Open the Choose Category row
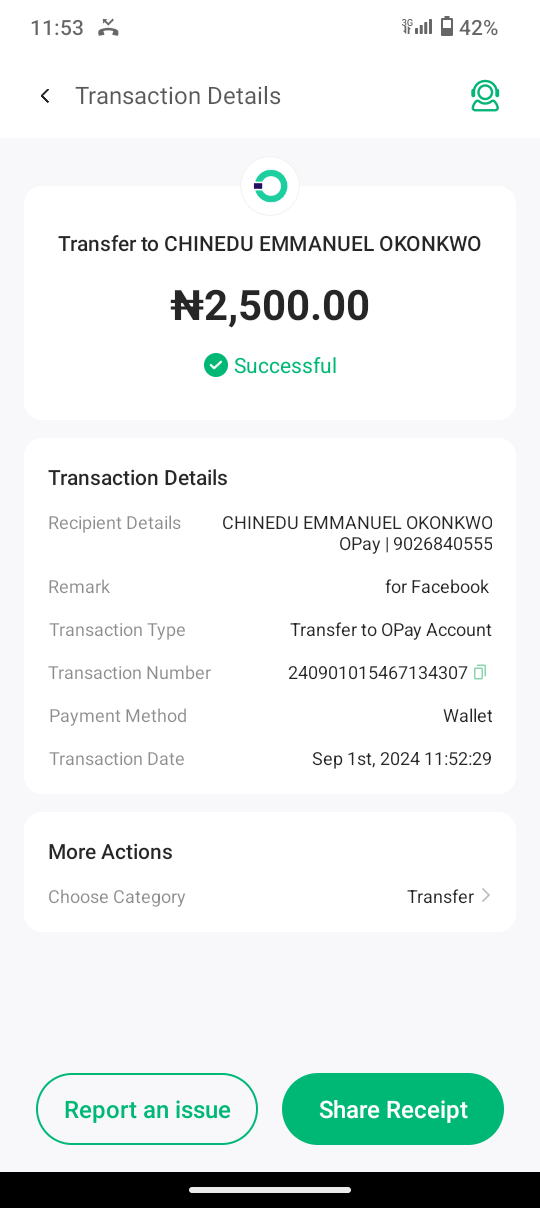Image resolution: width=540 pixels, height=1208 pixels. tap(270, 897)
